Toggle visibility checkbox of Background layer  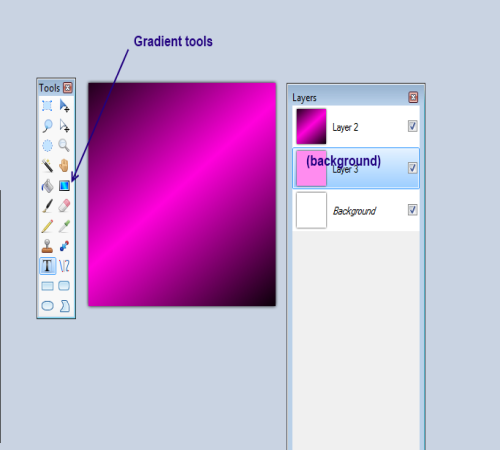pyautogui.click(x=412, y=210)
